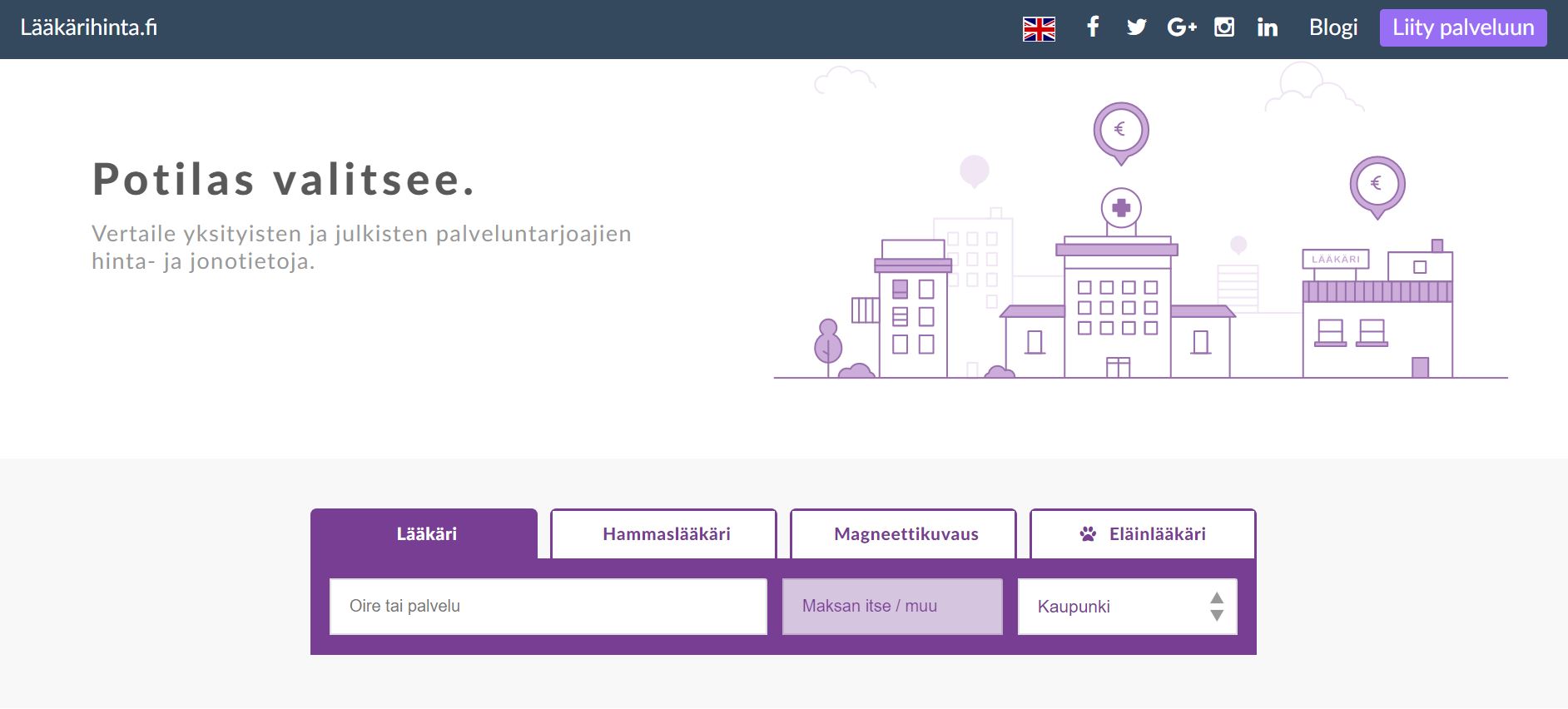The width and height of the screenshot is (1568, 709).
Task: Open the Blogi link
Action: point(1332,28)
